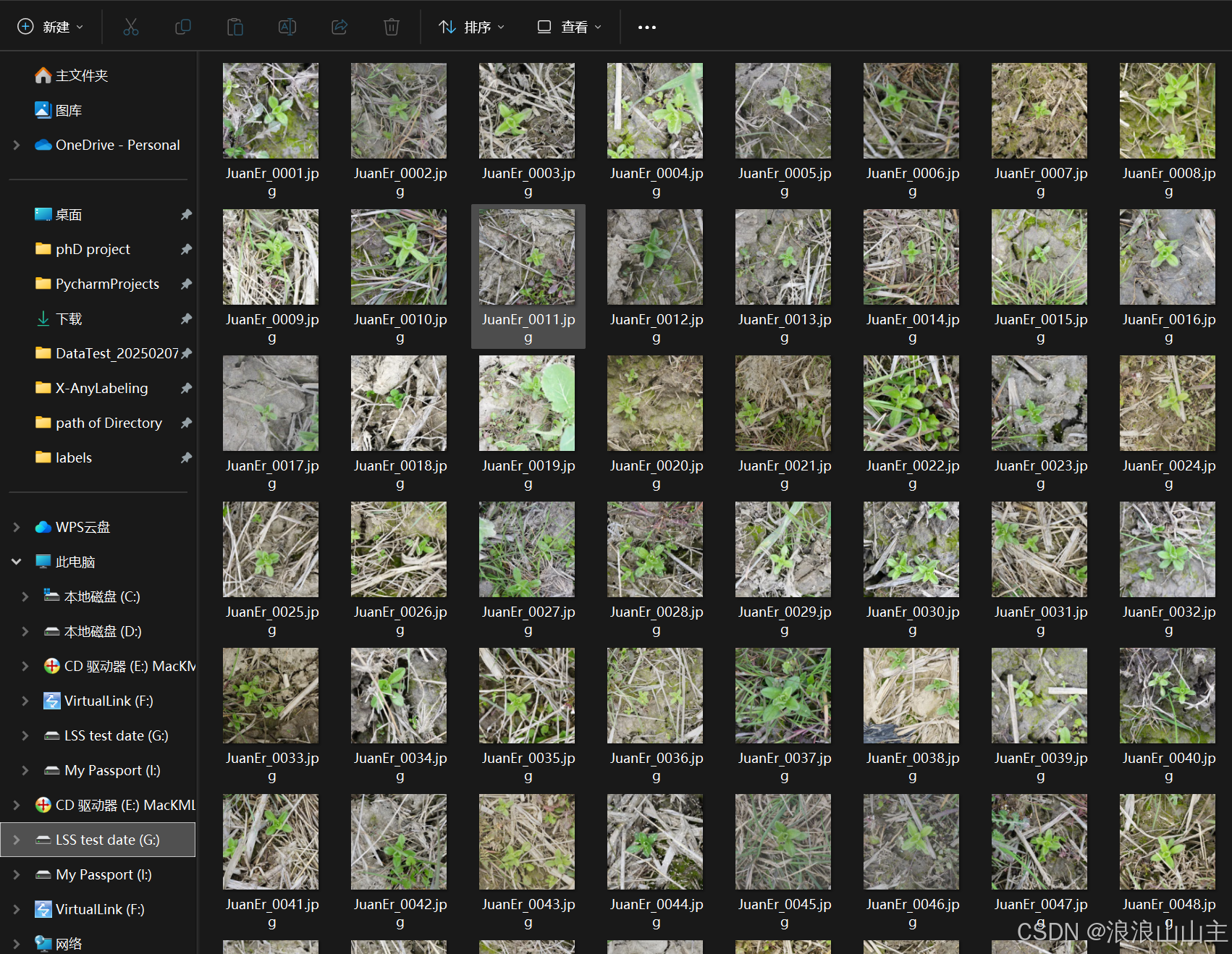The width and height of the screenshot is (1232, 954).
Task: Open the 查看 (View) dropdown
Action: [569, 27]
